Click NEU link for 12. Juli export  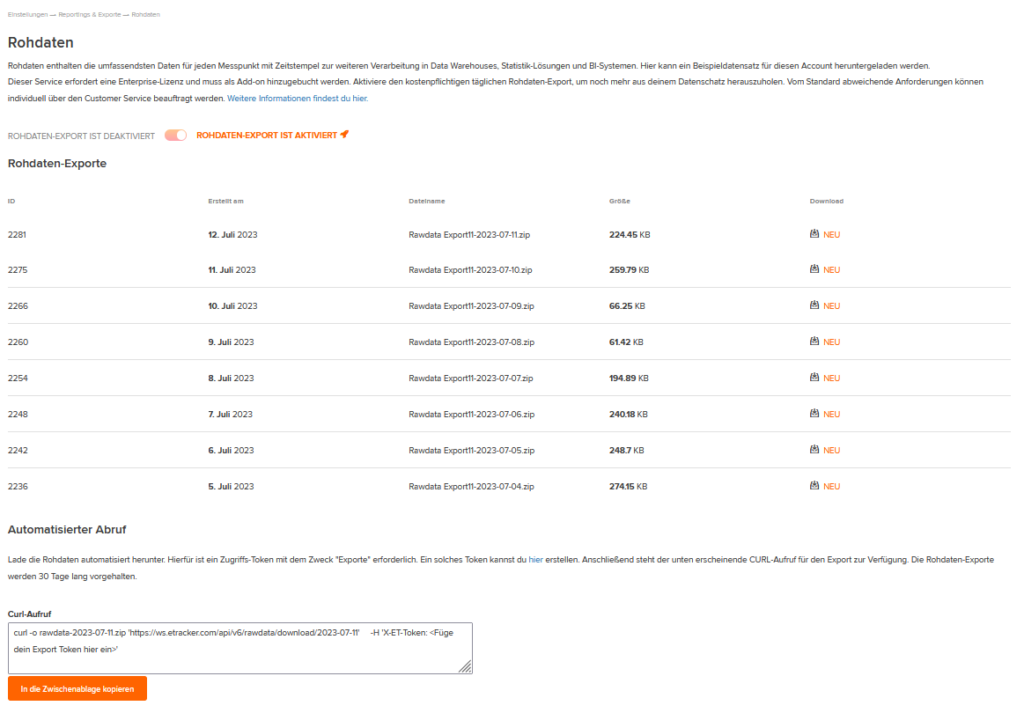831,235
